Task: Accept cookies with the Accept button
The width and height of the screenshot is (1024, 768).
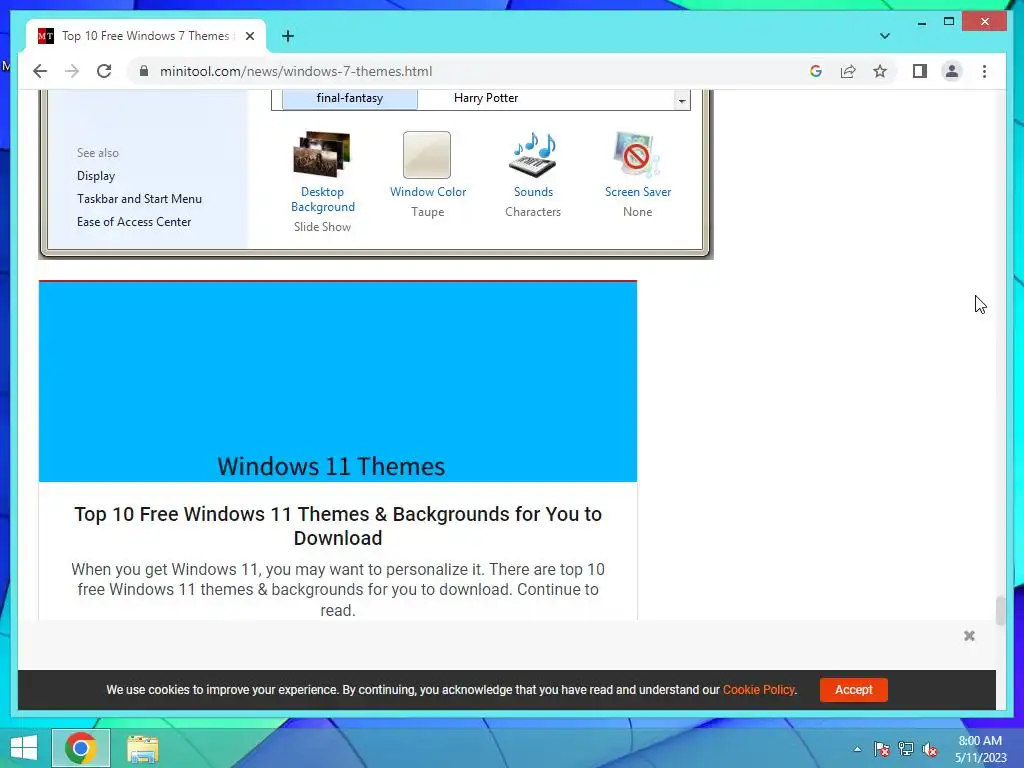Action: pos(854,690)
